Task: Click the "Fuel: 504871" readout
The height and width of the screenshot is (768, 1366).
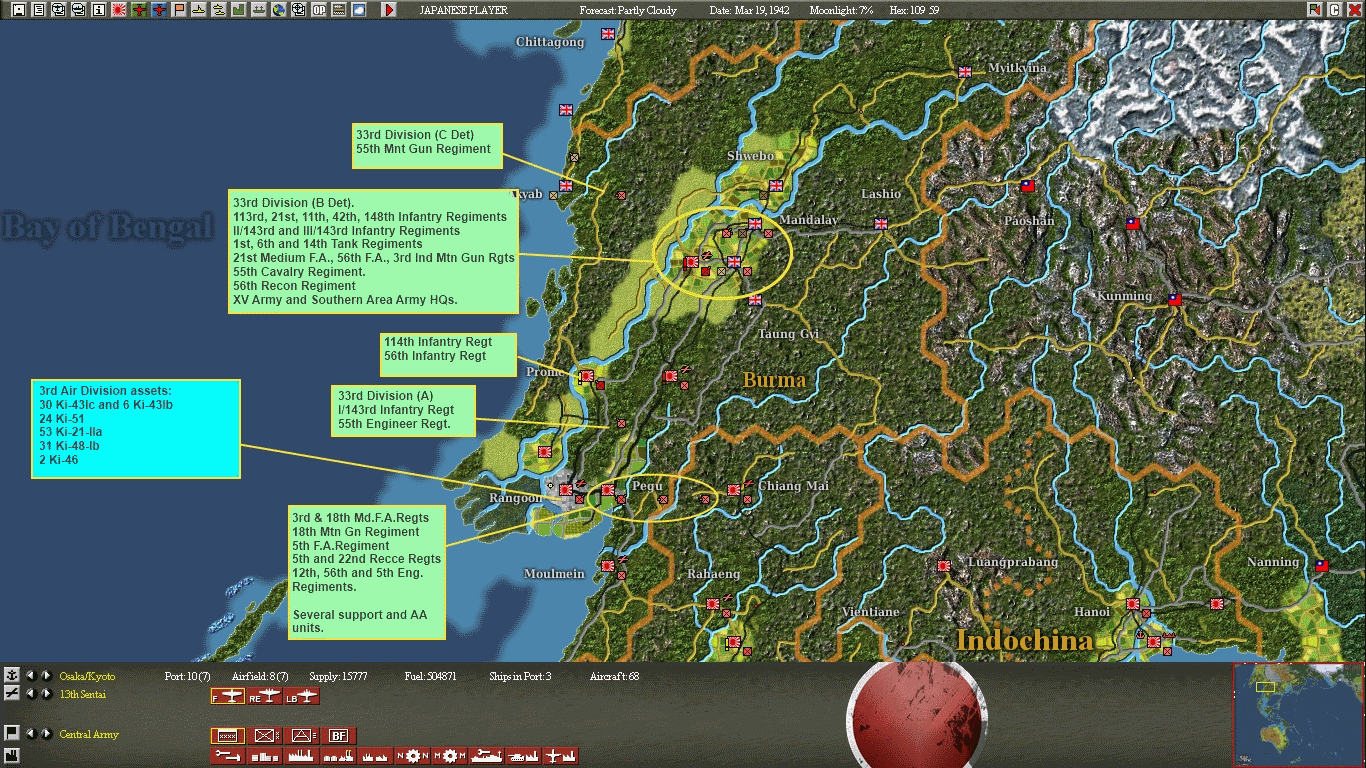Action: click(x=430, y=677)
